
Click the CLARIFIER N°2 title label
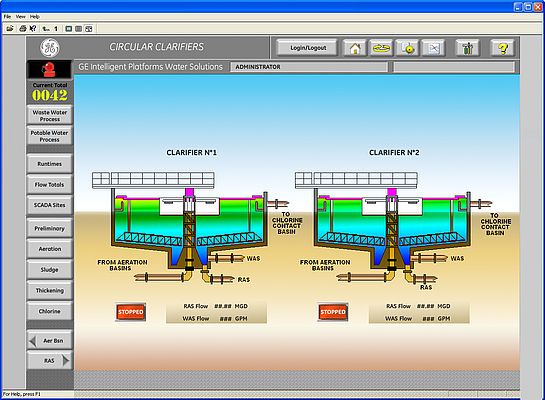[394, 153]
